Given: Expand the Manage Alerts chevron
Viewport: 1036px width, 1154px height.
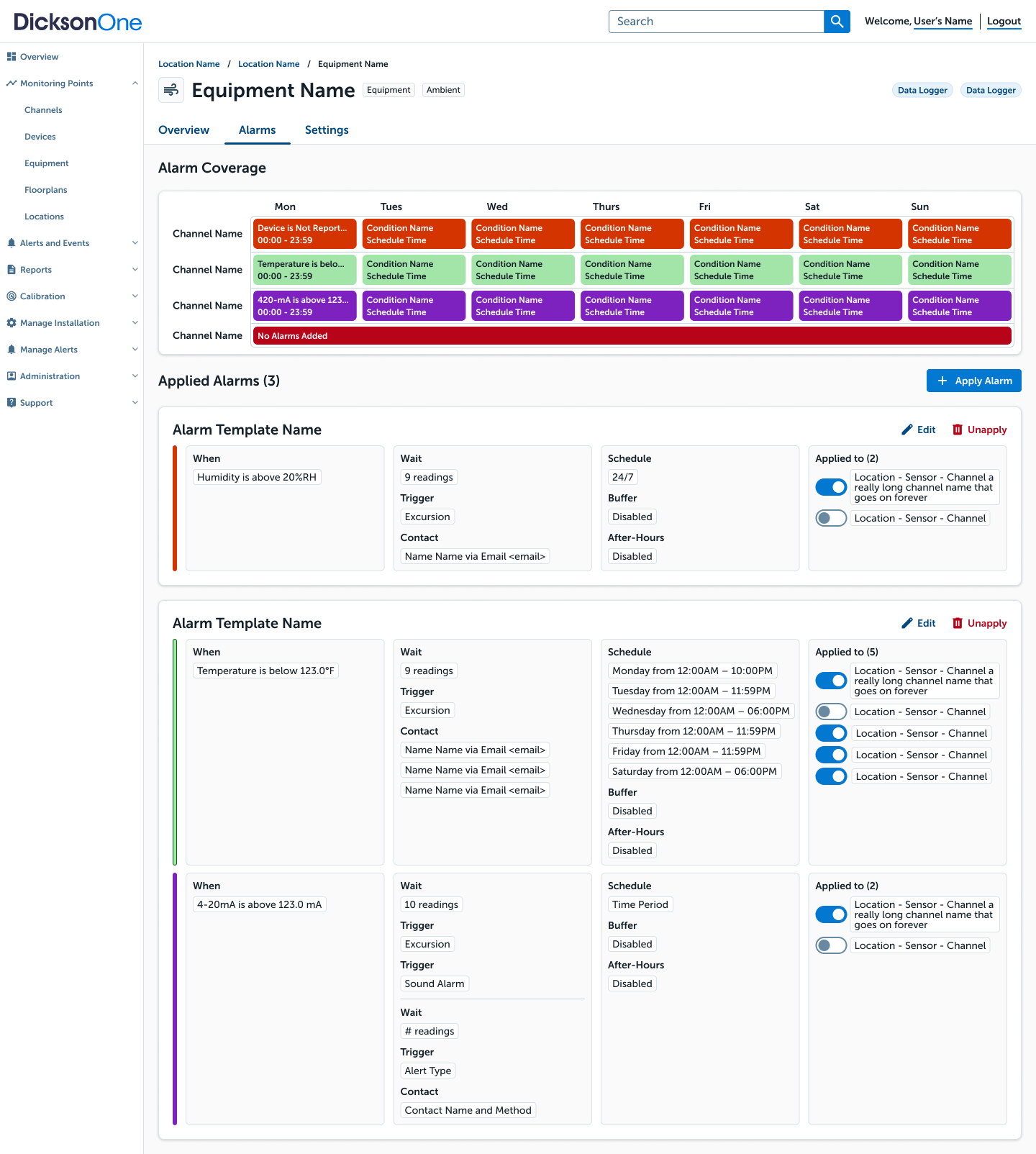Looking at the screenshot, I should [x=135, y=350].
